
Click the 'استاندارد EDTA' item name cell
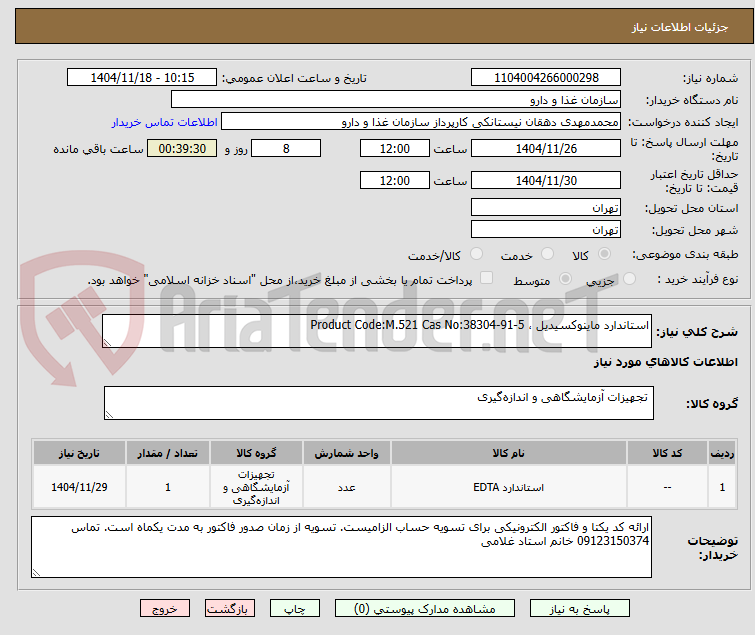(x=508, y=487)
